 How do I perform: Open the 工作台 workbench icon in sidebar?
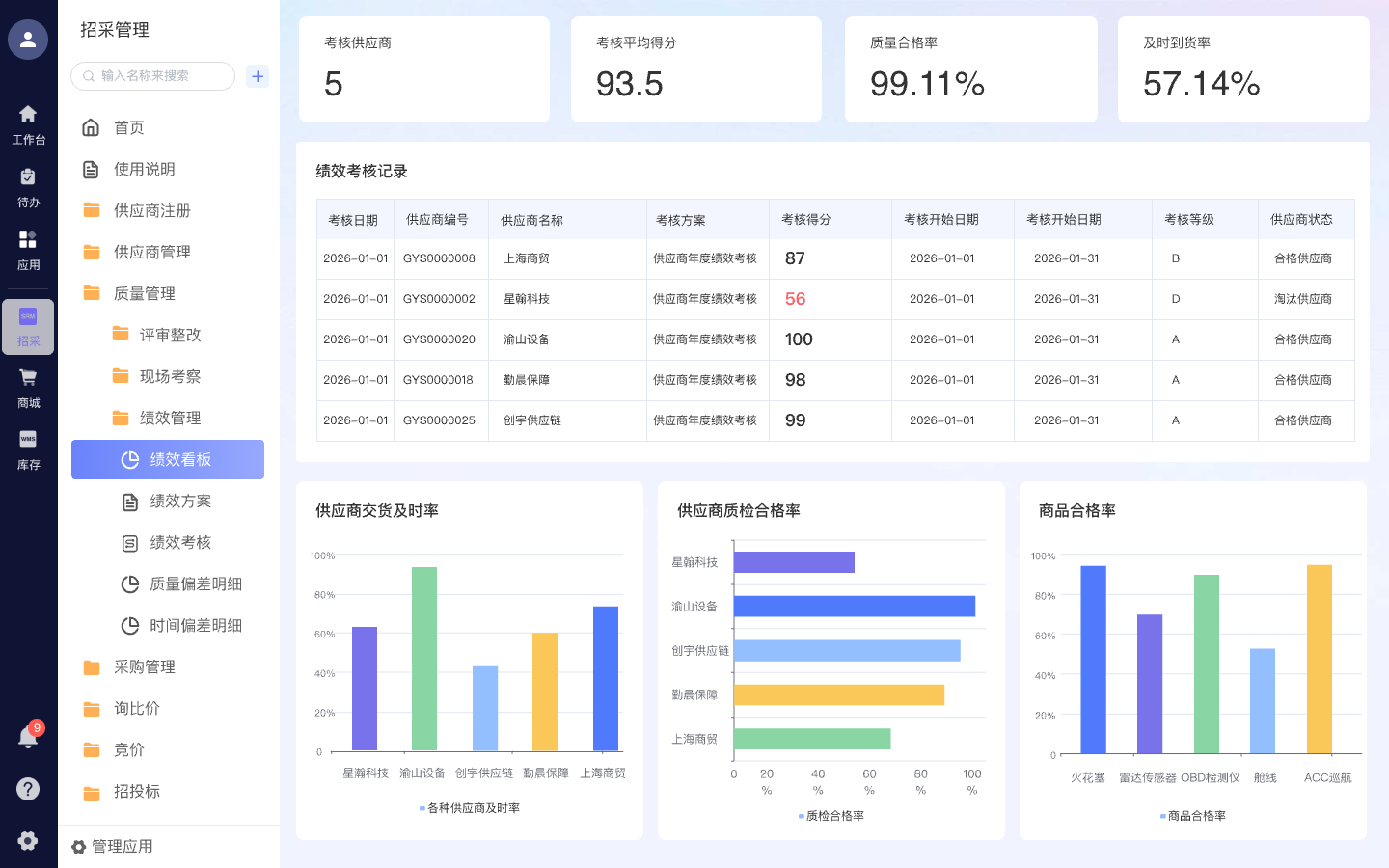[27, 123]
